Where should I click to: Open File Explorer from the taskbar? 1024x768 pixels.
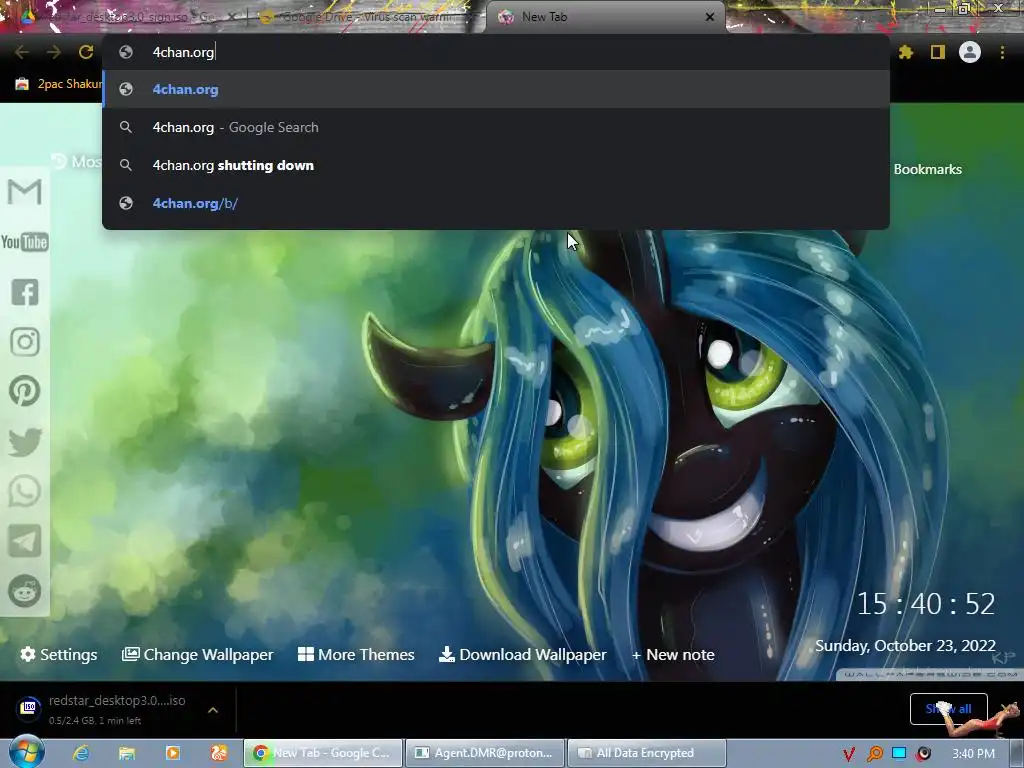[x=127, y=753]
